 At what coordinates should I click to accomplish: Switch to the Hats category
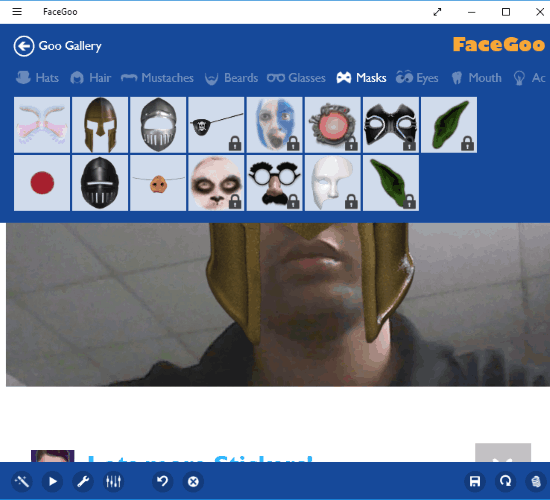37,78
